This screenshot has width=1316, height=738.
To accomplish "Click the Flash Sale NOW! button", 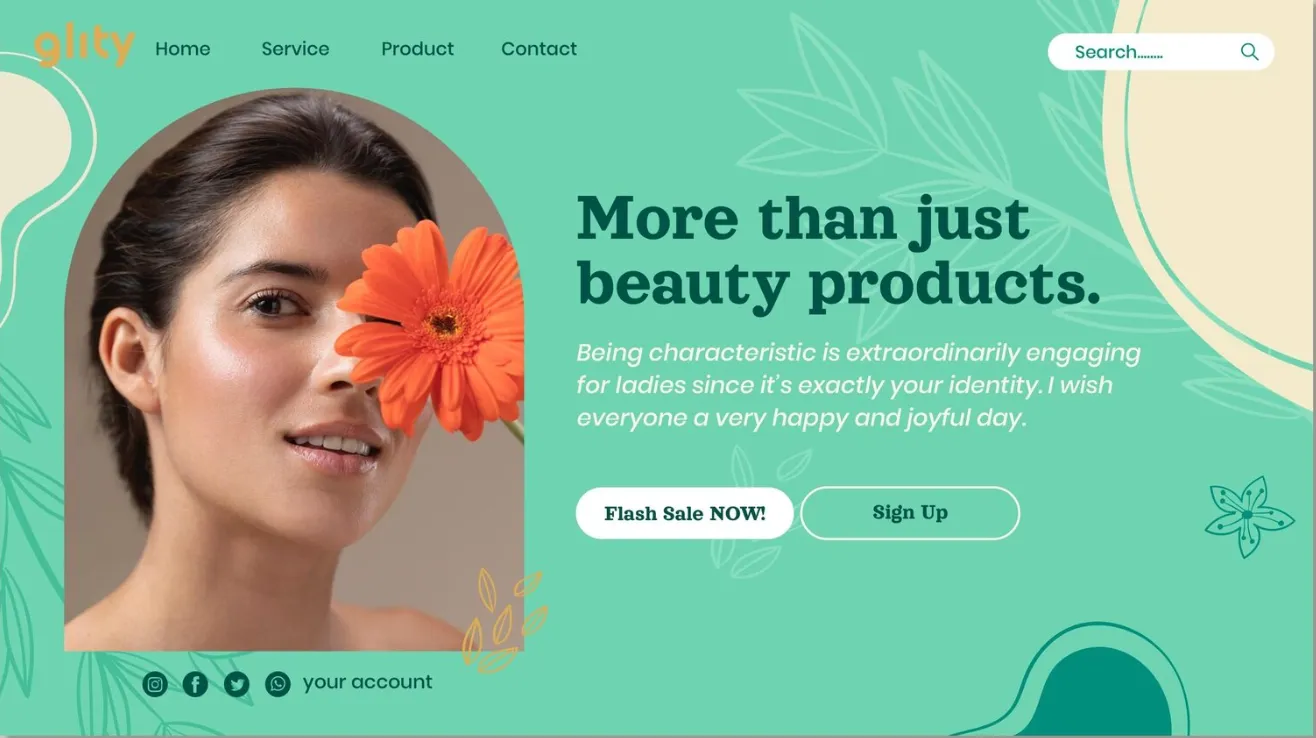I will point(685,513).
